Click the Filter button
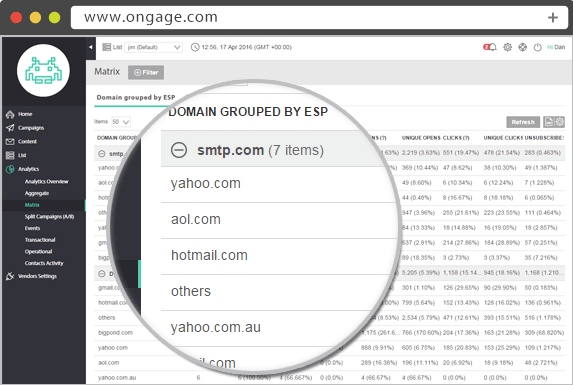 coord(146,72)
